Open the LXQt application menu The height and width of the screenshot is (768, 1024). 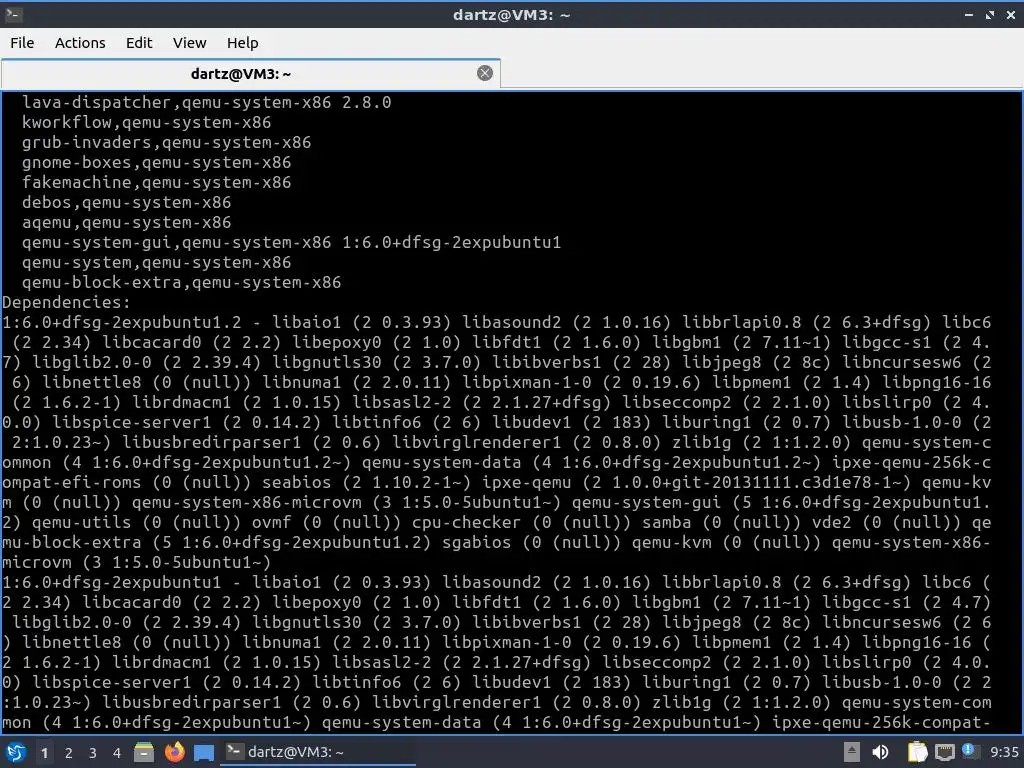[x=15, y=752]
